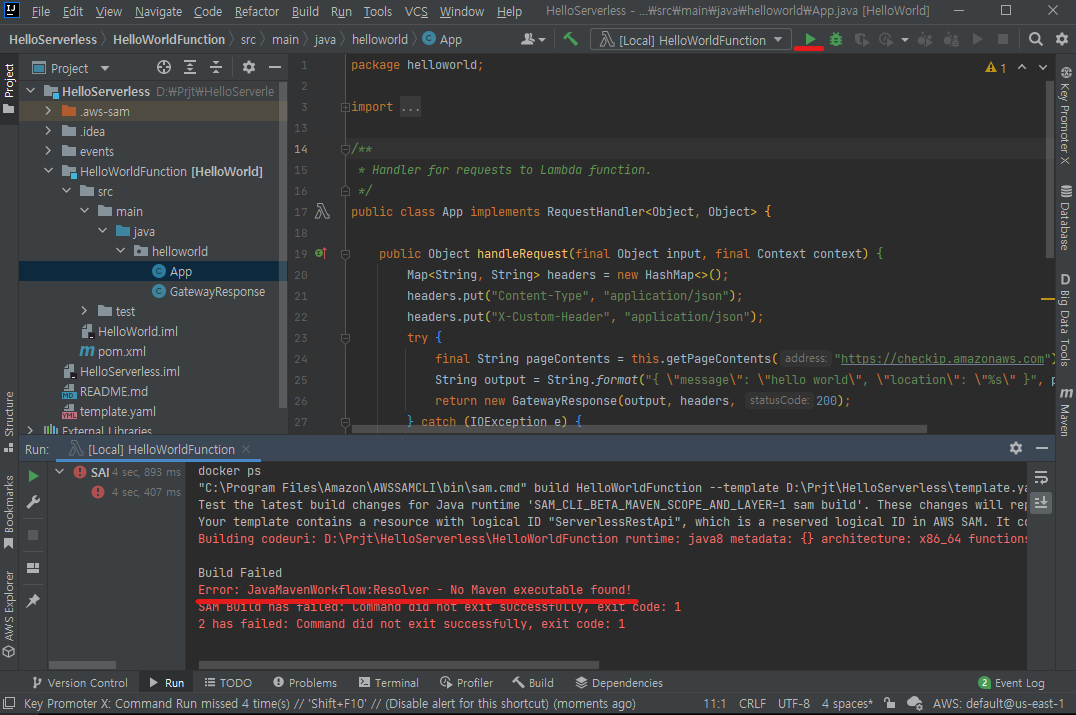
Task: Click the layout icon in the Run panel
Action: (x=33, y=567)
